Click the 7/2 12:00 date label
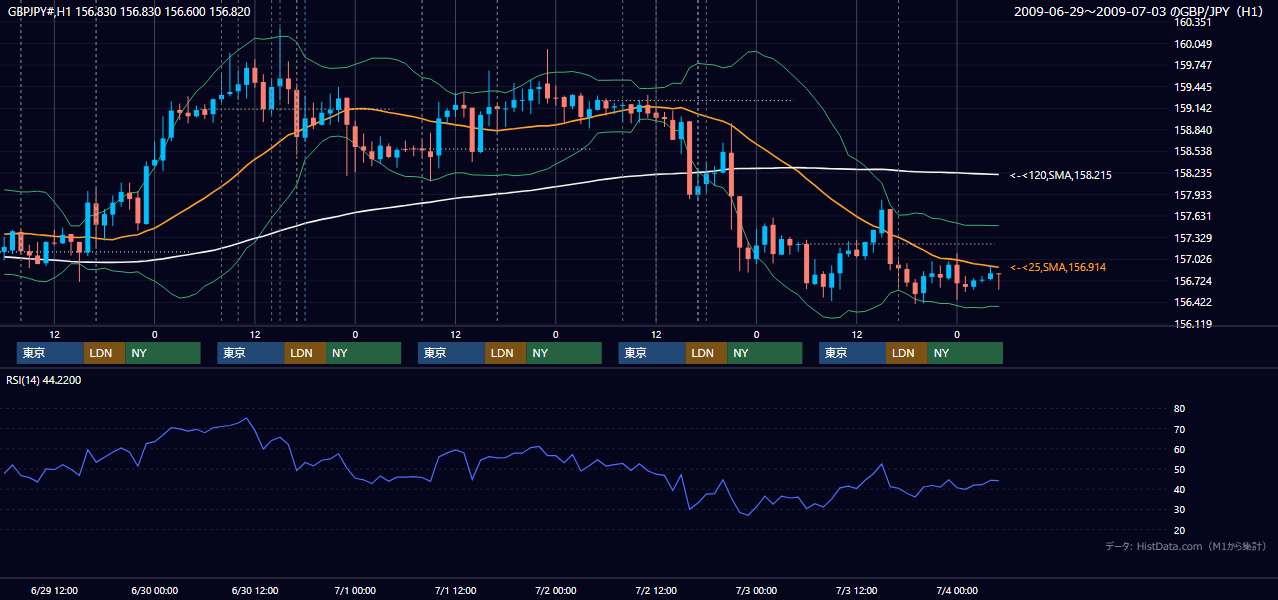The image size is (1278, 600). click(x=656, y=590)
